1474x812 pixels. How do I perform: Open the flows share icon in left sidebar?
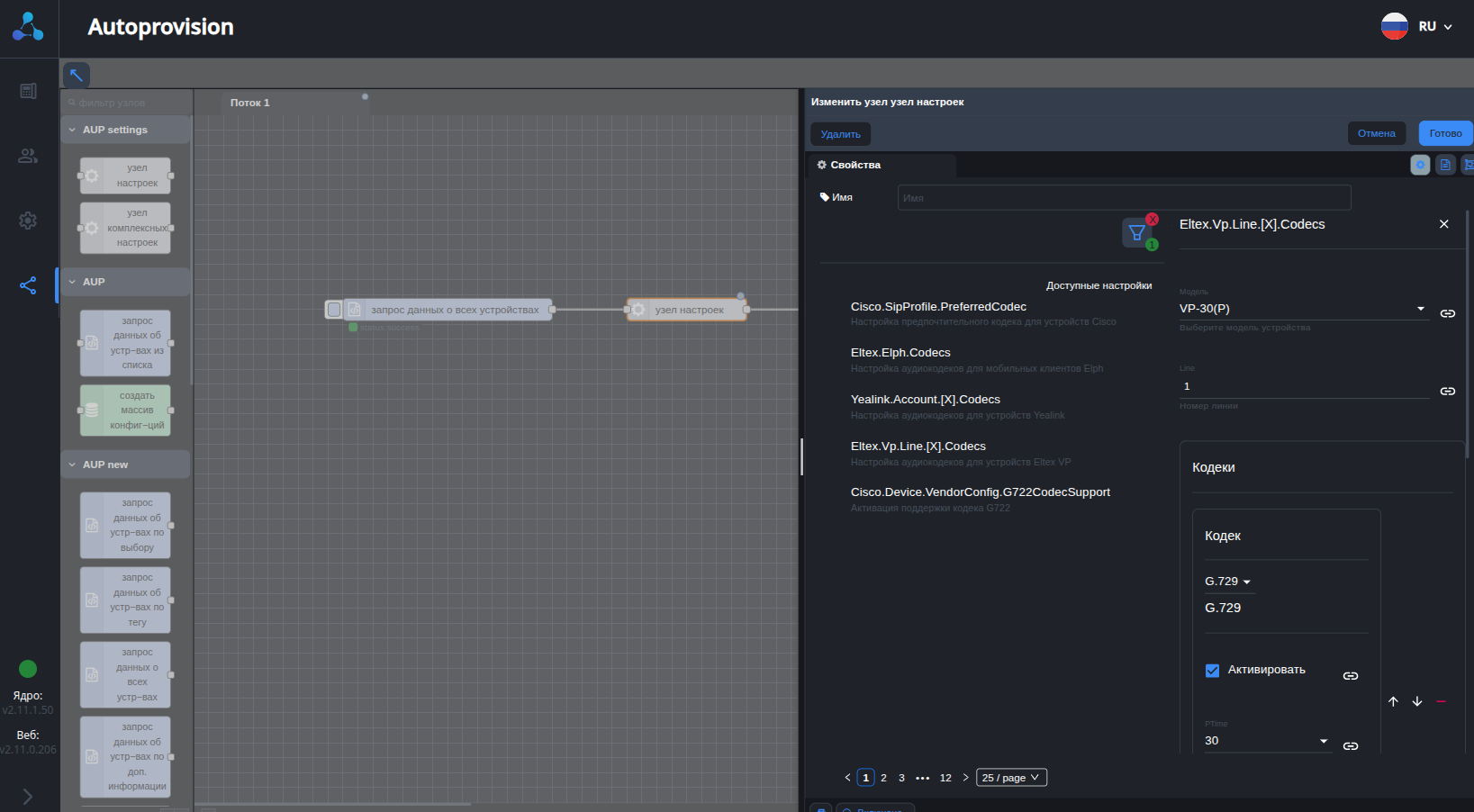click(28, 285)
